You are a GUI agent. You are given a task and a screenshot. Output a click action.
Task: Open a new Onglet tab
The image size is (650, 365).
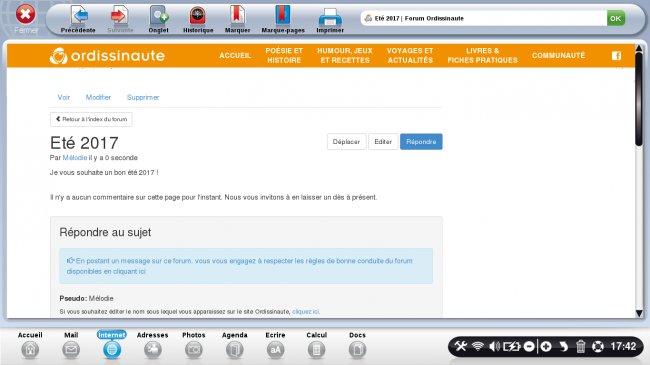pos(159,16)
